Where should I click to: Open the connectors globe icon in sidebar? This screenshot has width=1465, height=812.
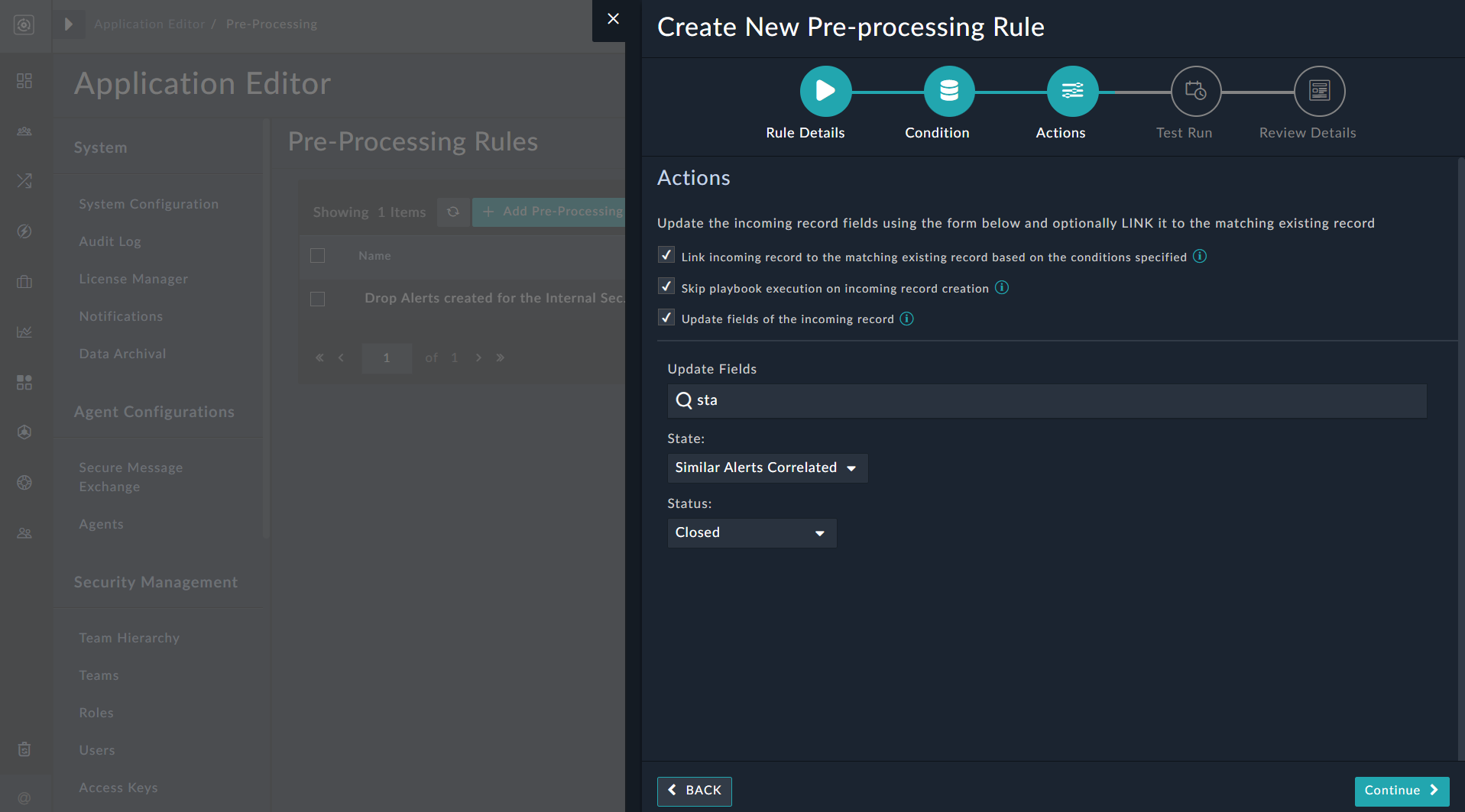click(x=24, y=482)
